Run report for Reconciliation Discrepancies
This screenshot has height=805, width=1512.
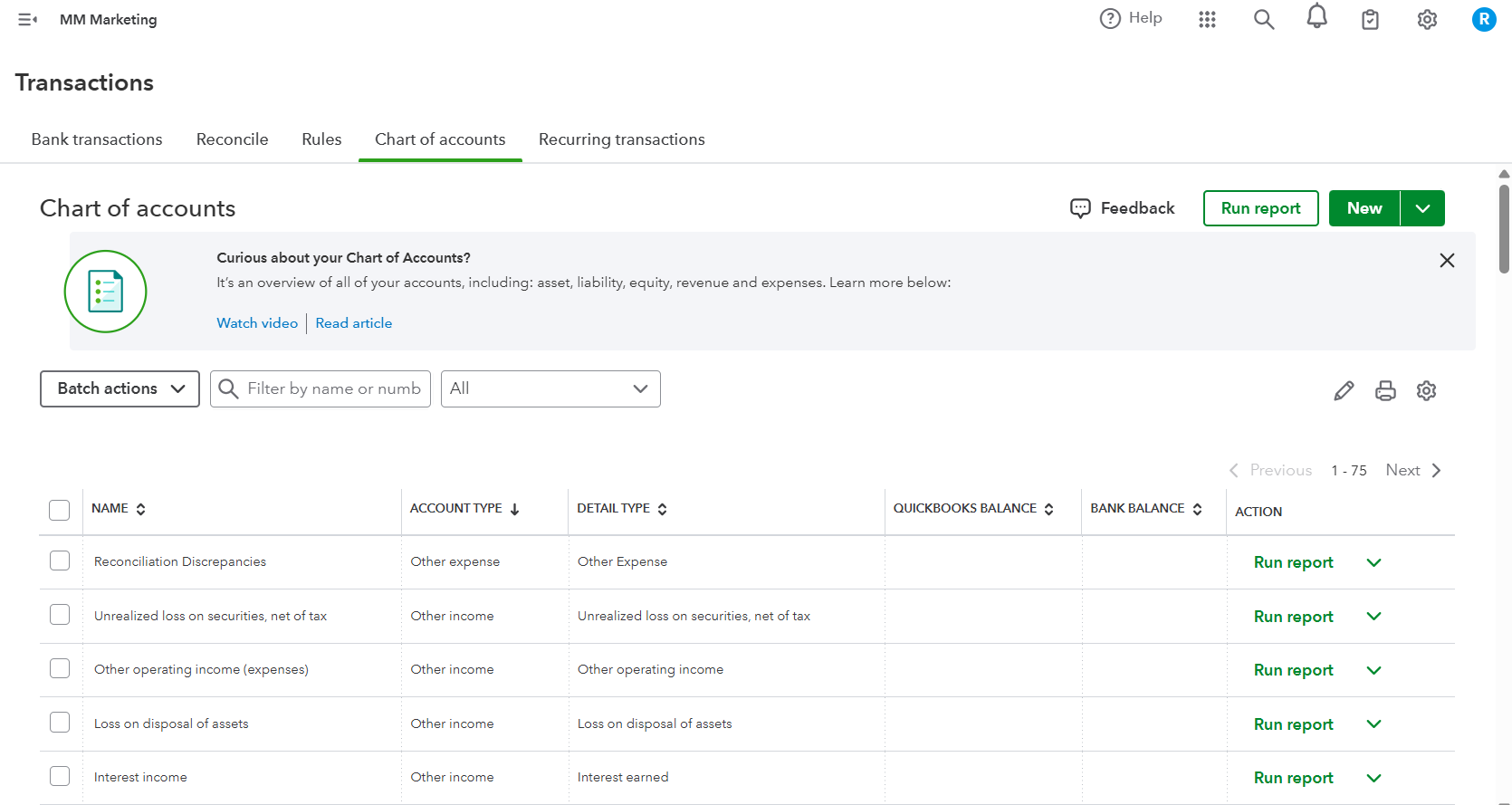click(x=1293, y=562)
